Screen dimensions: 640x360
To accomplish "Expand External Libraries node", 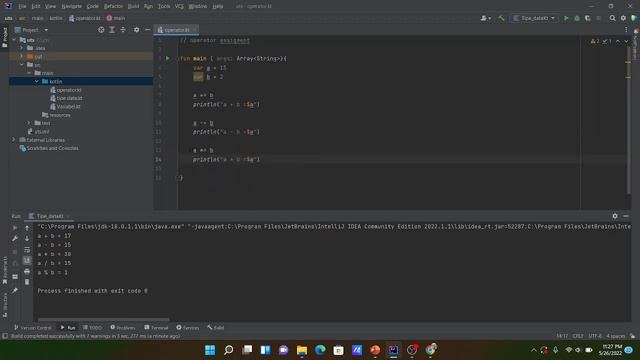I will [13, 140].
